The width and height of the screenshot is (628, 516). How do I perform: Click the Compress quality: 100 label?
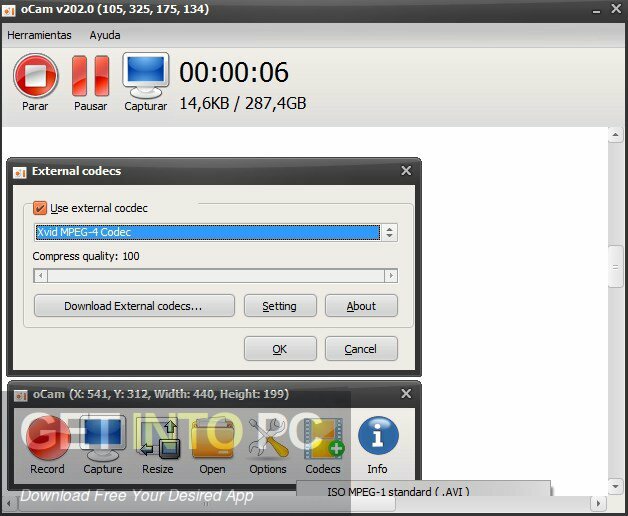tap(86, 256)
